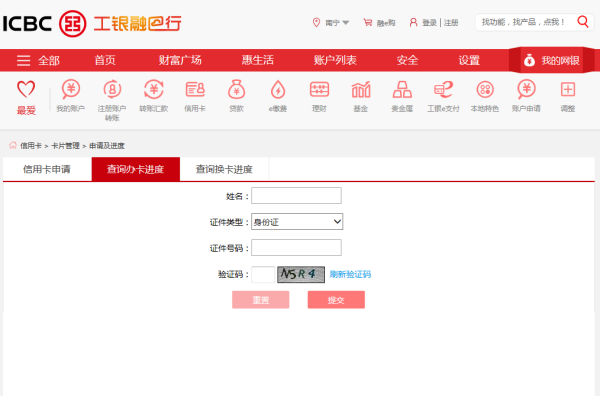Viewport: 600px width, 396px height.
Task: Click the 验证码 captcha input box
Action: click(x=263, y=274)
